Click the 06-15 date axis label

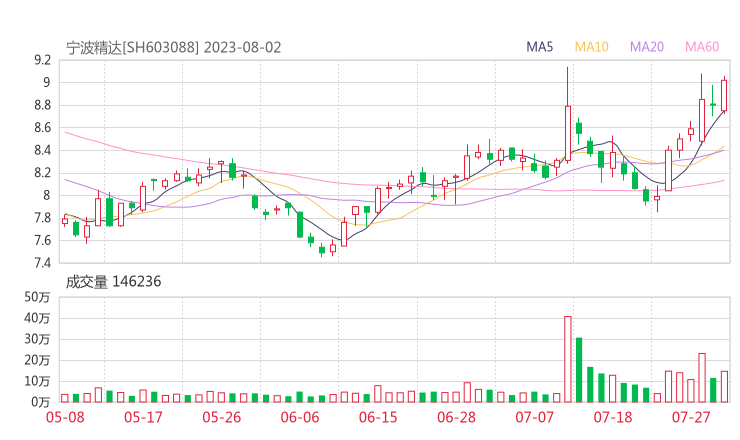378,417
